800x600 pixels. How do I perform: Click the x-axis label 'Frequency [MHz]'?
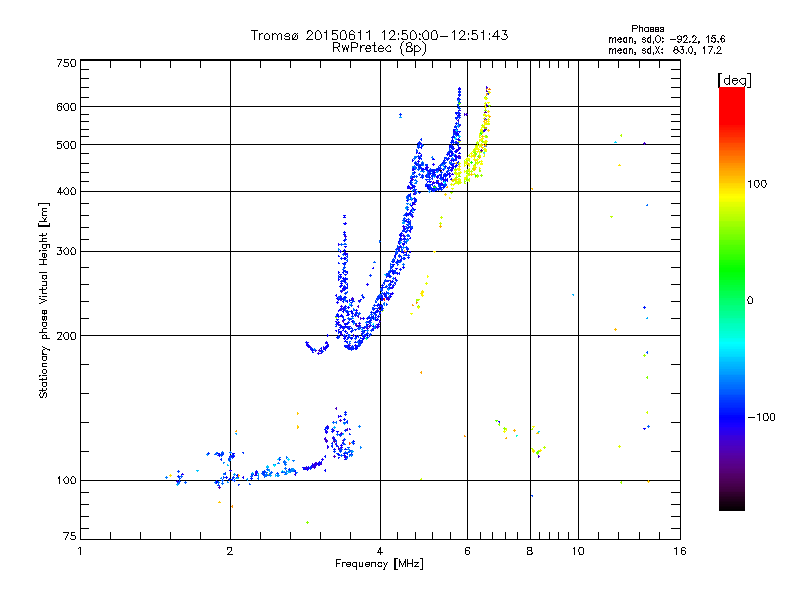pyautogui.click(x=379, y=564)
